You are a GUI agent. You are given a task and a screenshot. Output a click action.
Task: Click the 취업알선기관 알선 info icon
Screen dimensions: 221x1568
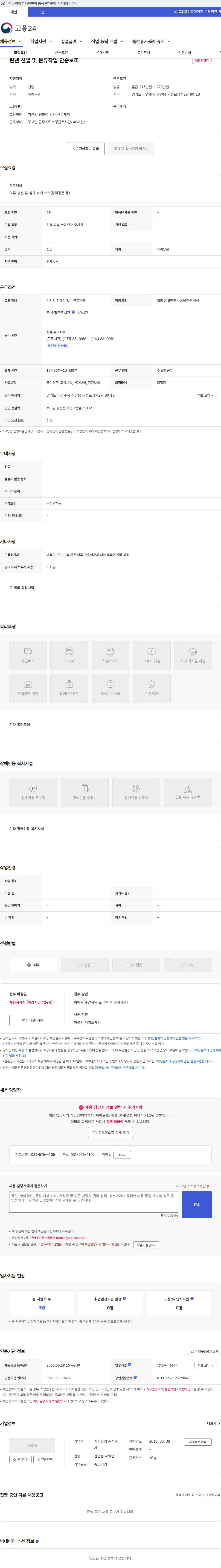click(x=124, y=1298)
